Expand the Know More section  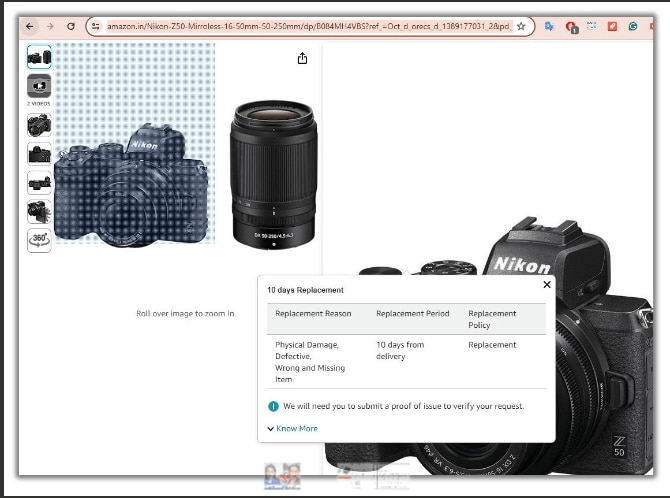296,428
